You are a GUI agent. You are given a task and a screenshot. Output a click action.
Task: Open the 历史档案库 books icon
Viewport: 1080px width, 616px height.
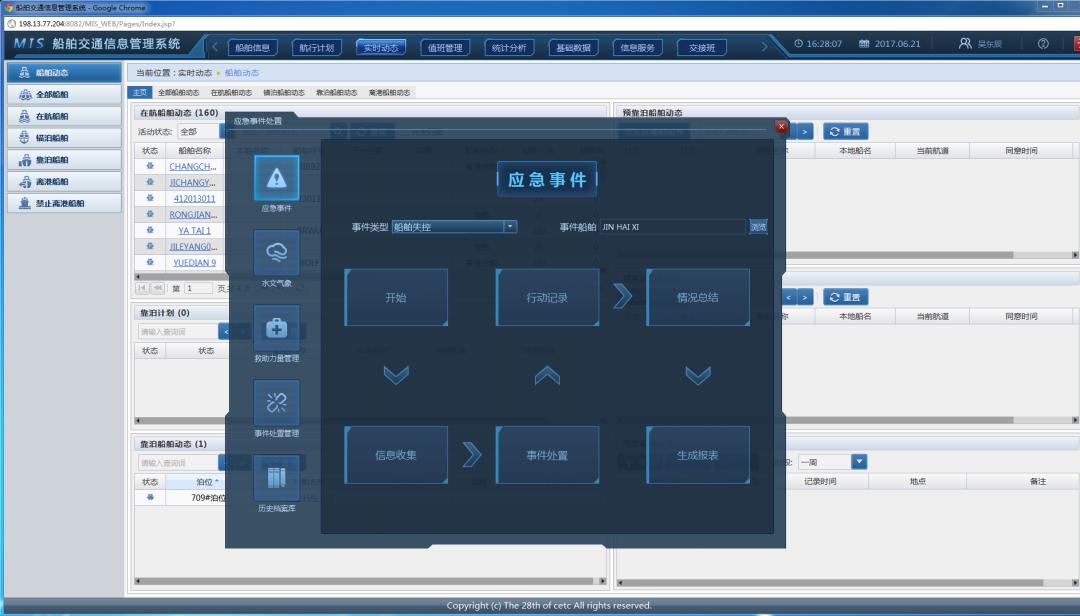coord(276,478)
